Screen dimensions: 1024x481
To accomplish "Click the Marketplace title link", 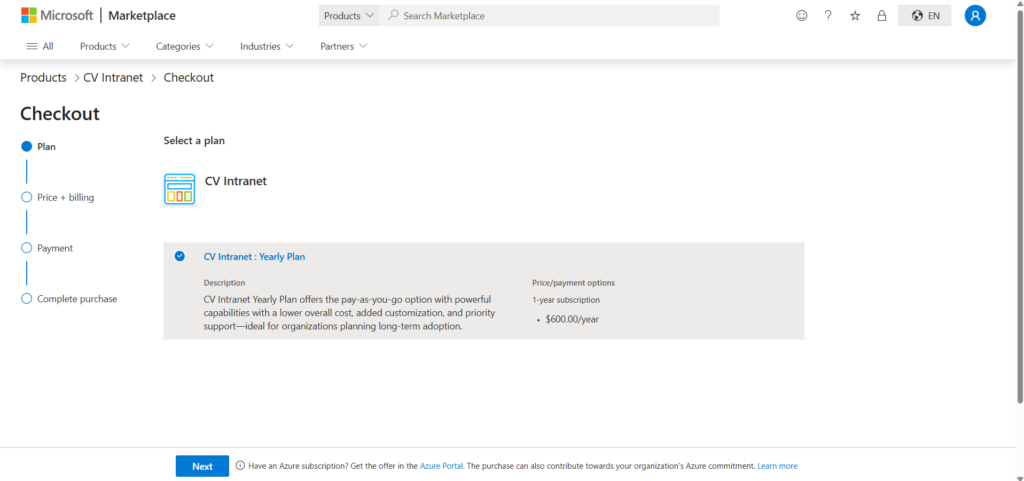I will [142, 16].
